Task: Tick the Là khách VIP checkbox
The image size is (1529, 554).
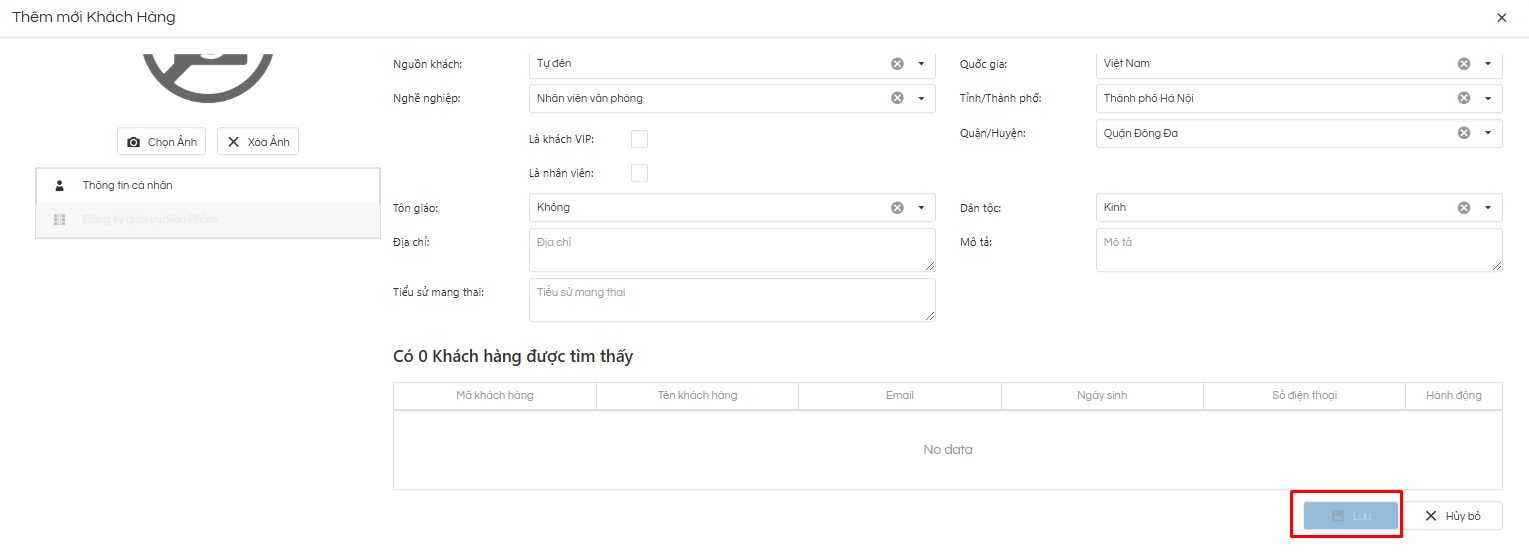Action: (639, 139)
